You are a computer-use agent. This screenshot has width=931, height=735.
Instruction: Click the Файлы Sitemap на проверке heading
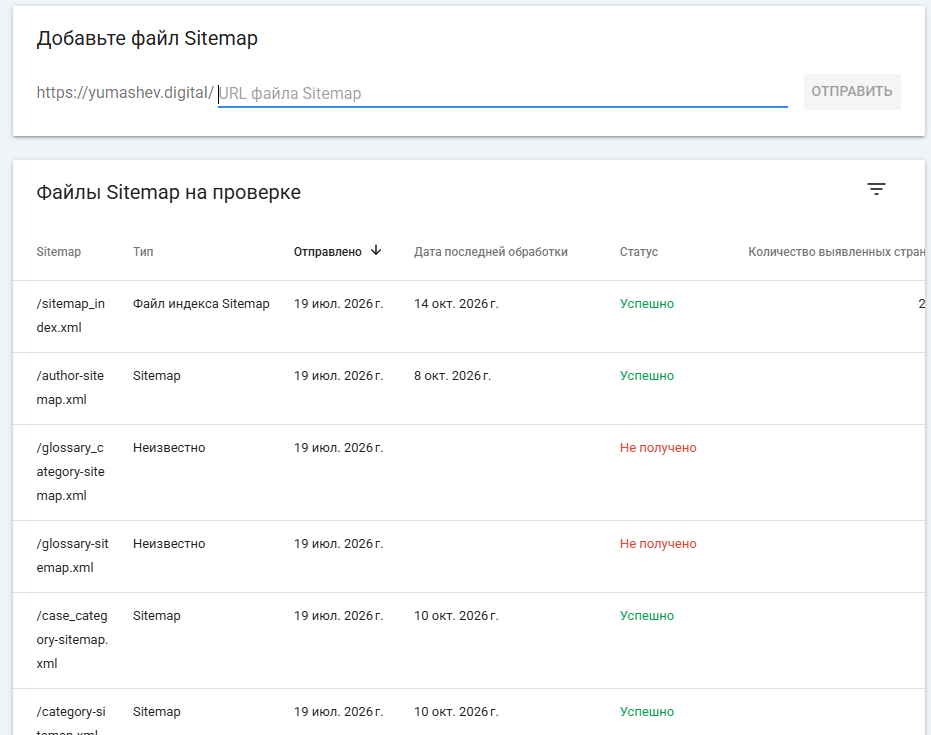pyautogui.click(x=169, y=192)
